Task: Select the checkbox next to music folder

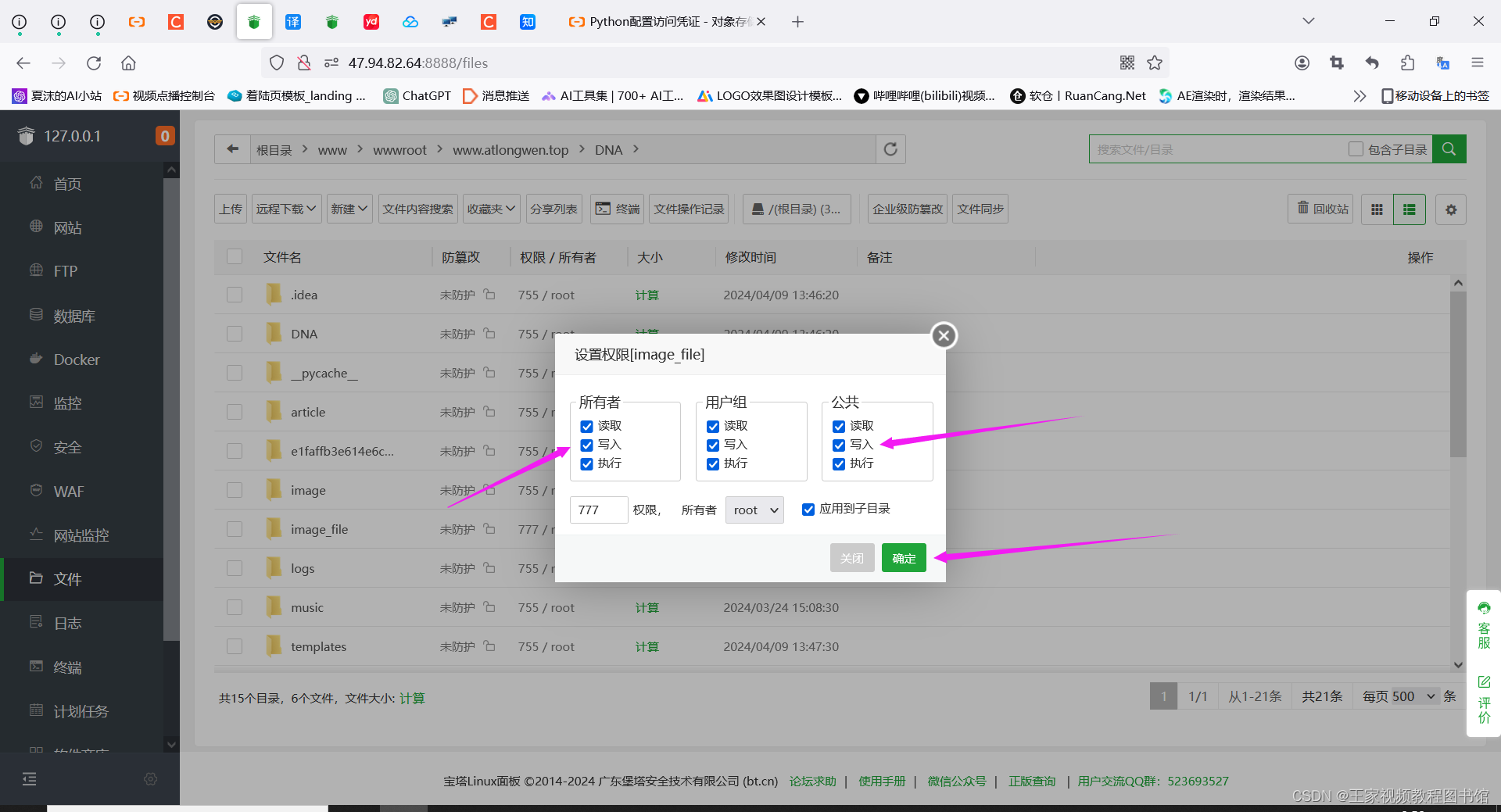Action: [235, 606]
